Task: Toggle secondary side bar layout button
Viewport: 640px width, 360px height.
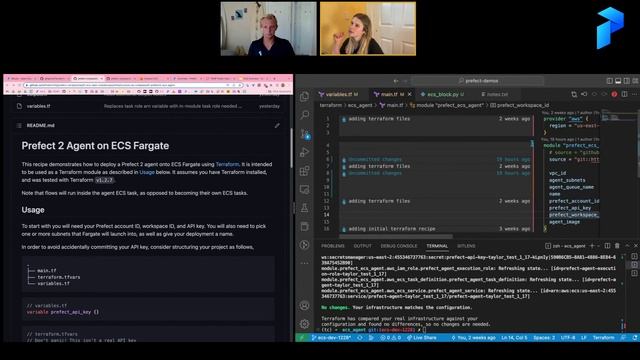Action: pos(627,81)
